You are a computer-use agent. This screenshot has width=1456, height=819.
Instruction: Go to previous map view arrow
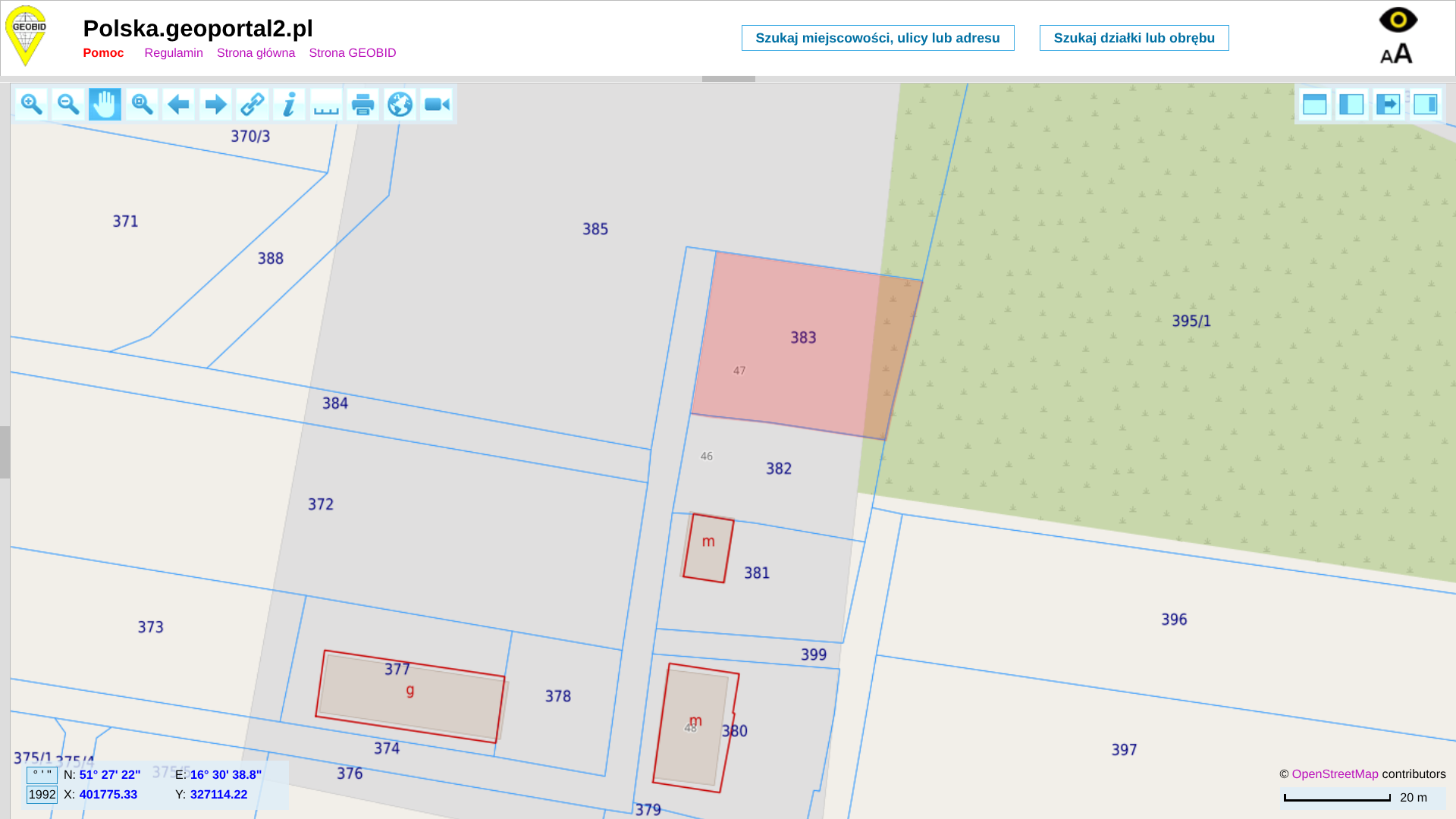[x=178, y=104]
